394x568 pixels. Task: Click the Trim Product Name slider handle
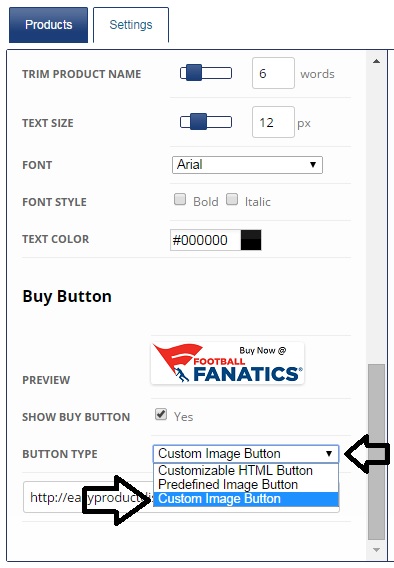coord(194,73)
